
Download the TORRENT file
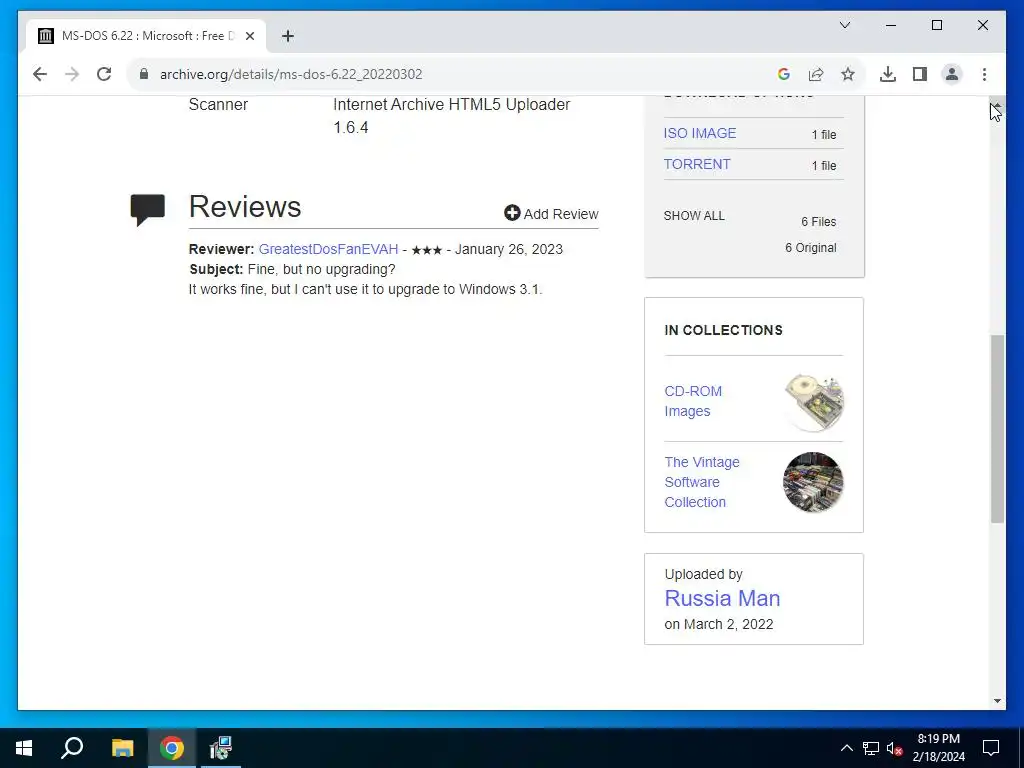[697, 164]
